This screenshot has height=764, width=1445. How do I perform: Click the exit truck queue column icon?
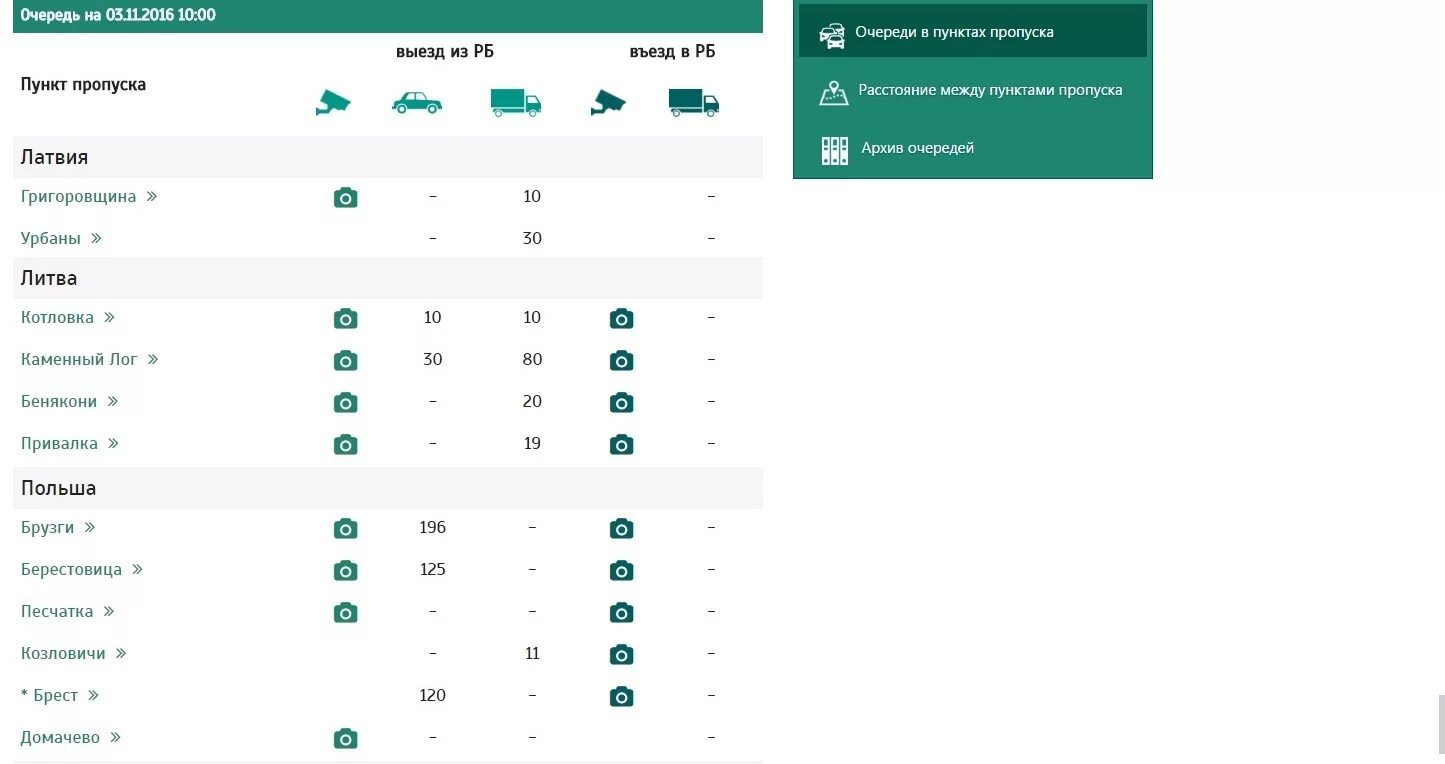point(516,102)
